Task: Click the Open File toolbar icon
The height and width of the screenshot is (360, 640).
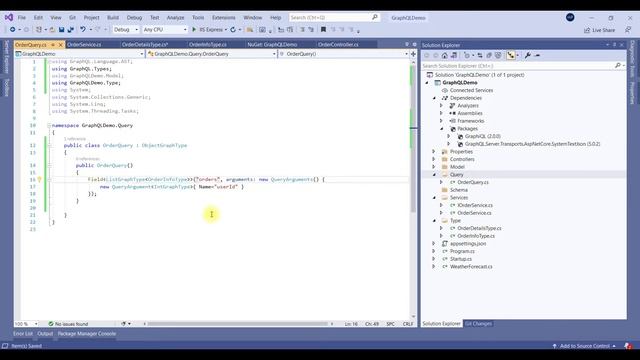Action: 52,30
